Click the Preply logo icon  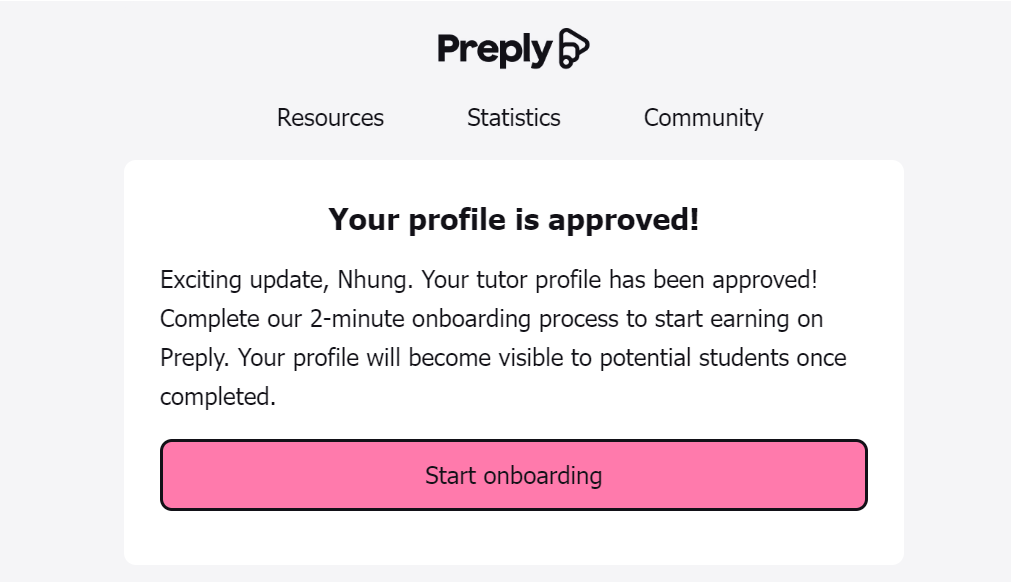[x=573, y=49]
